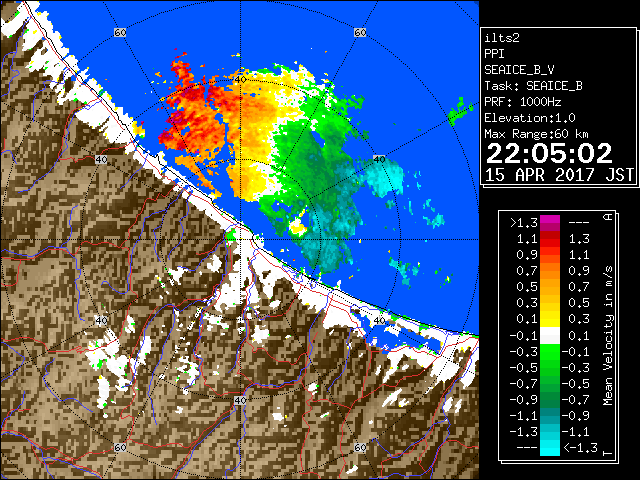Click the radar site name 'ilts2'

502,38
